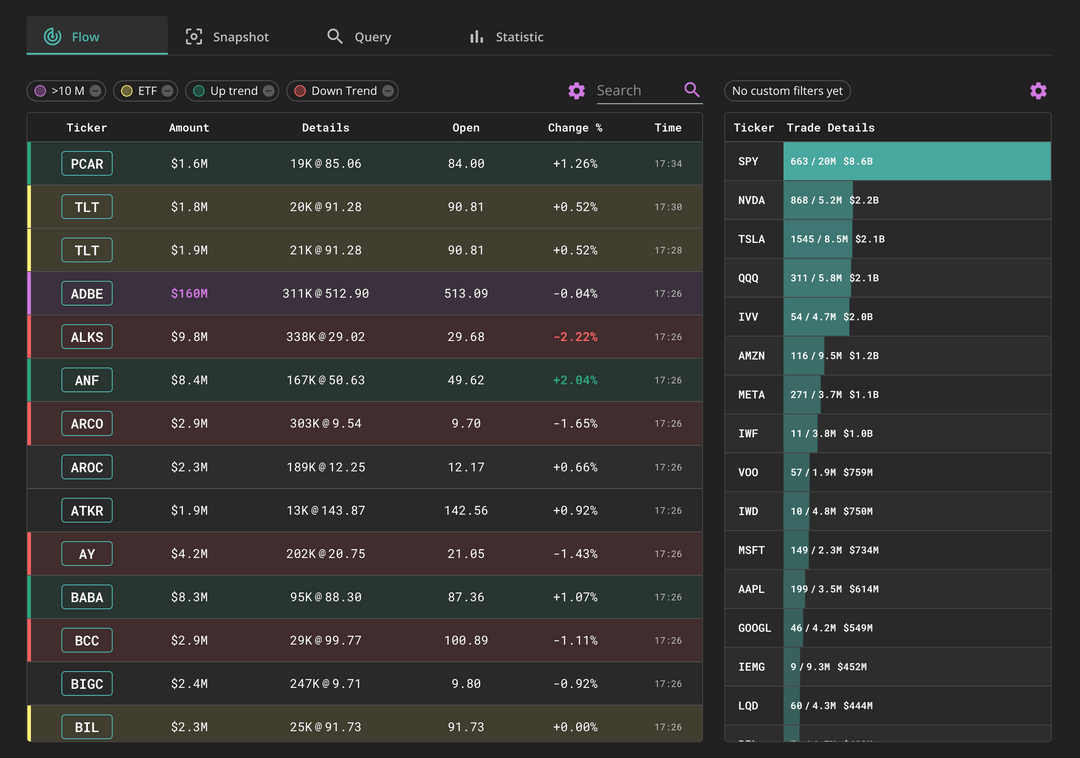Click the Query magnifier icon

tap(335, 36)
